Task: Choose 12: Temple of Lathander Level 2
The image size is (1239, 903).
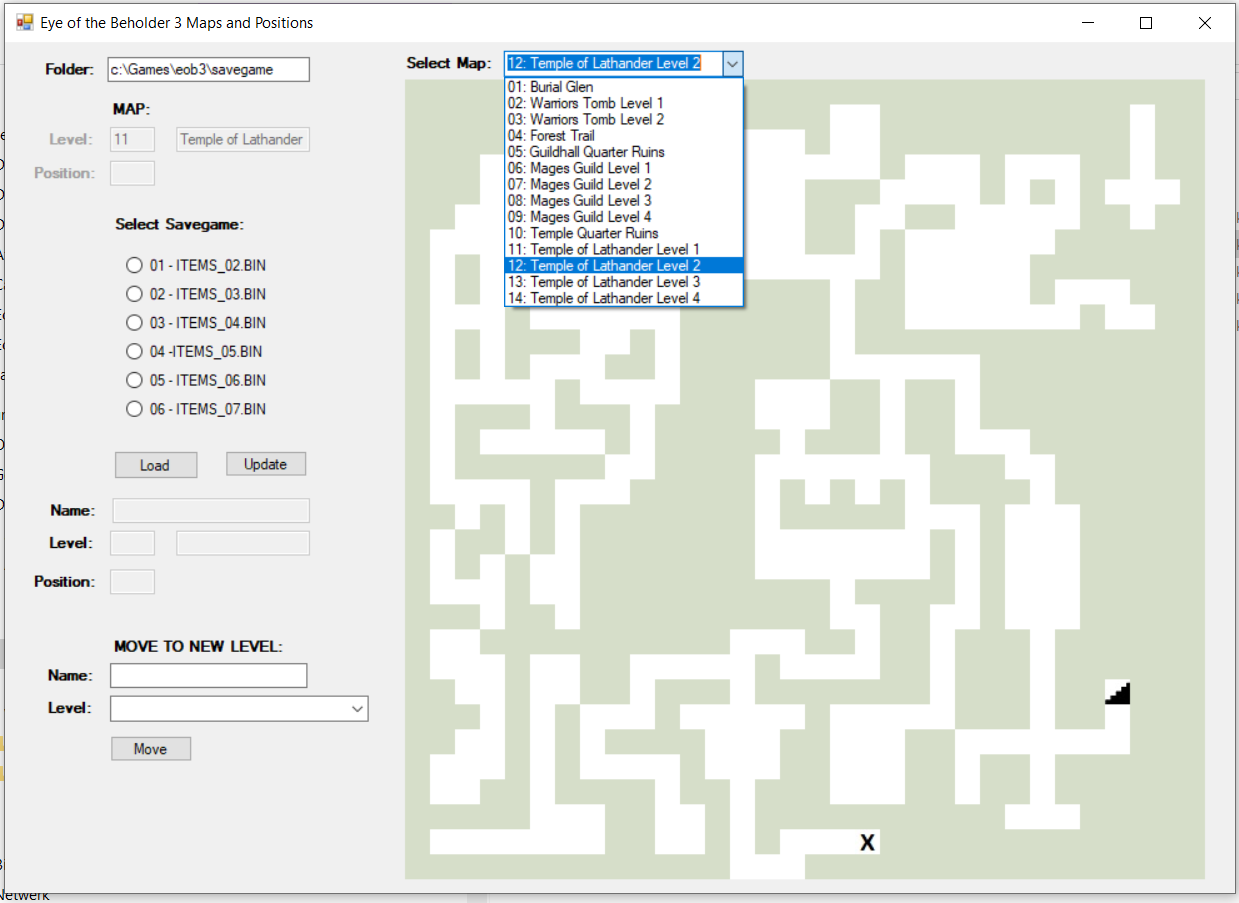Action: point(624,265)
